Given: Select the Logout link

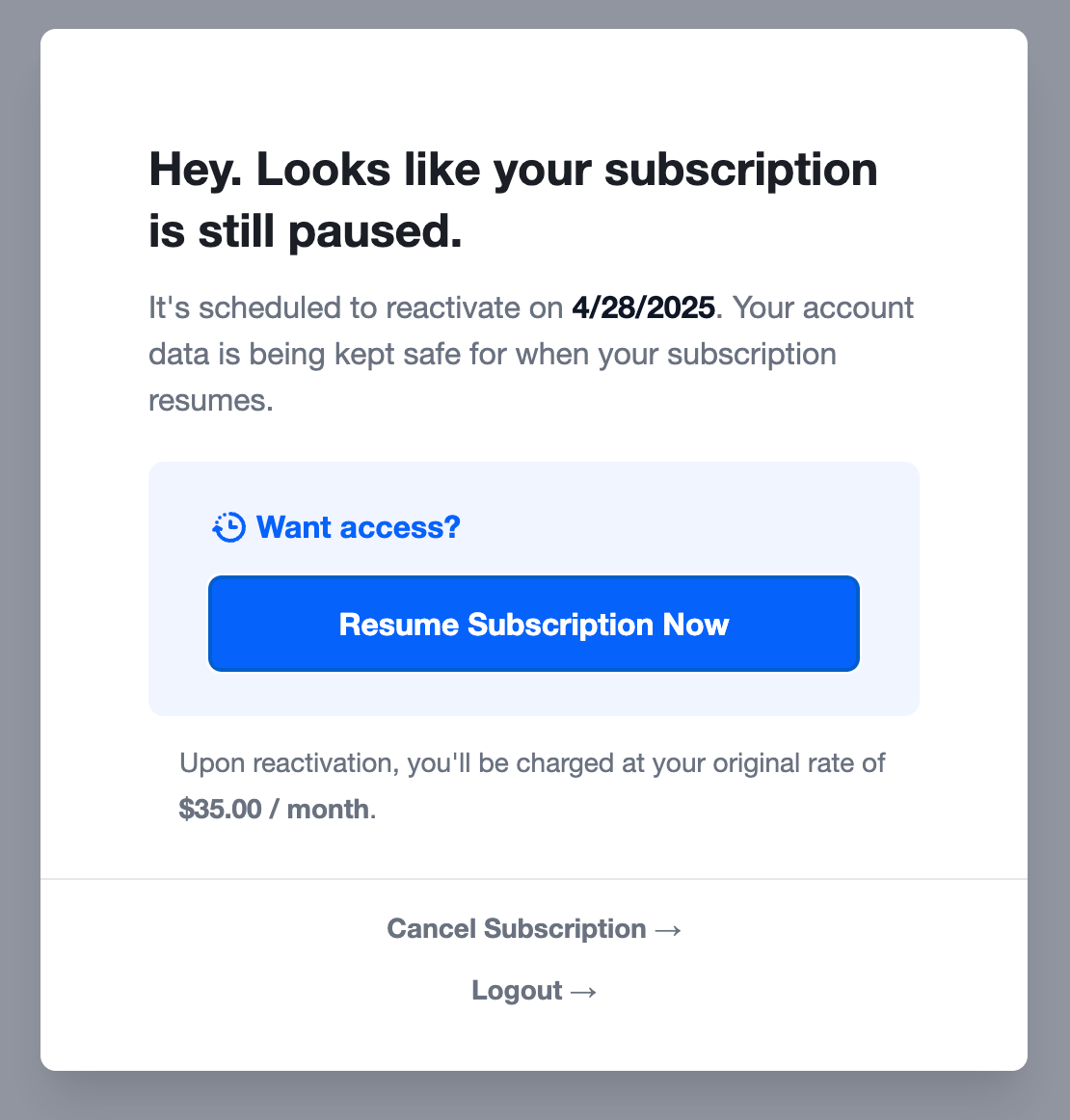Looking at the screenshot, I should 534,991.
